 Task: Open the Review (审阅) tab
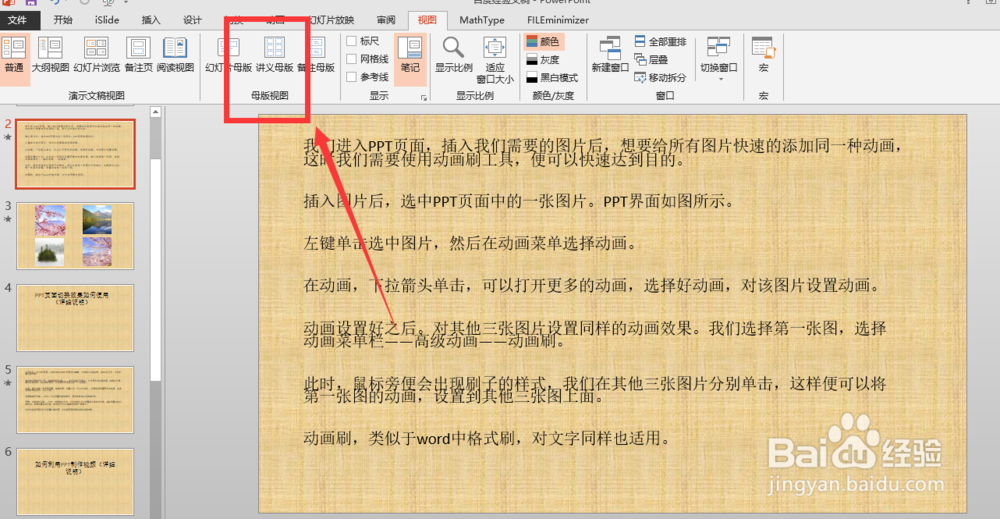coord(386,20)
